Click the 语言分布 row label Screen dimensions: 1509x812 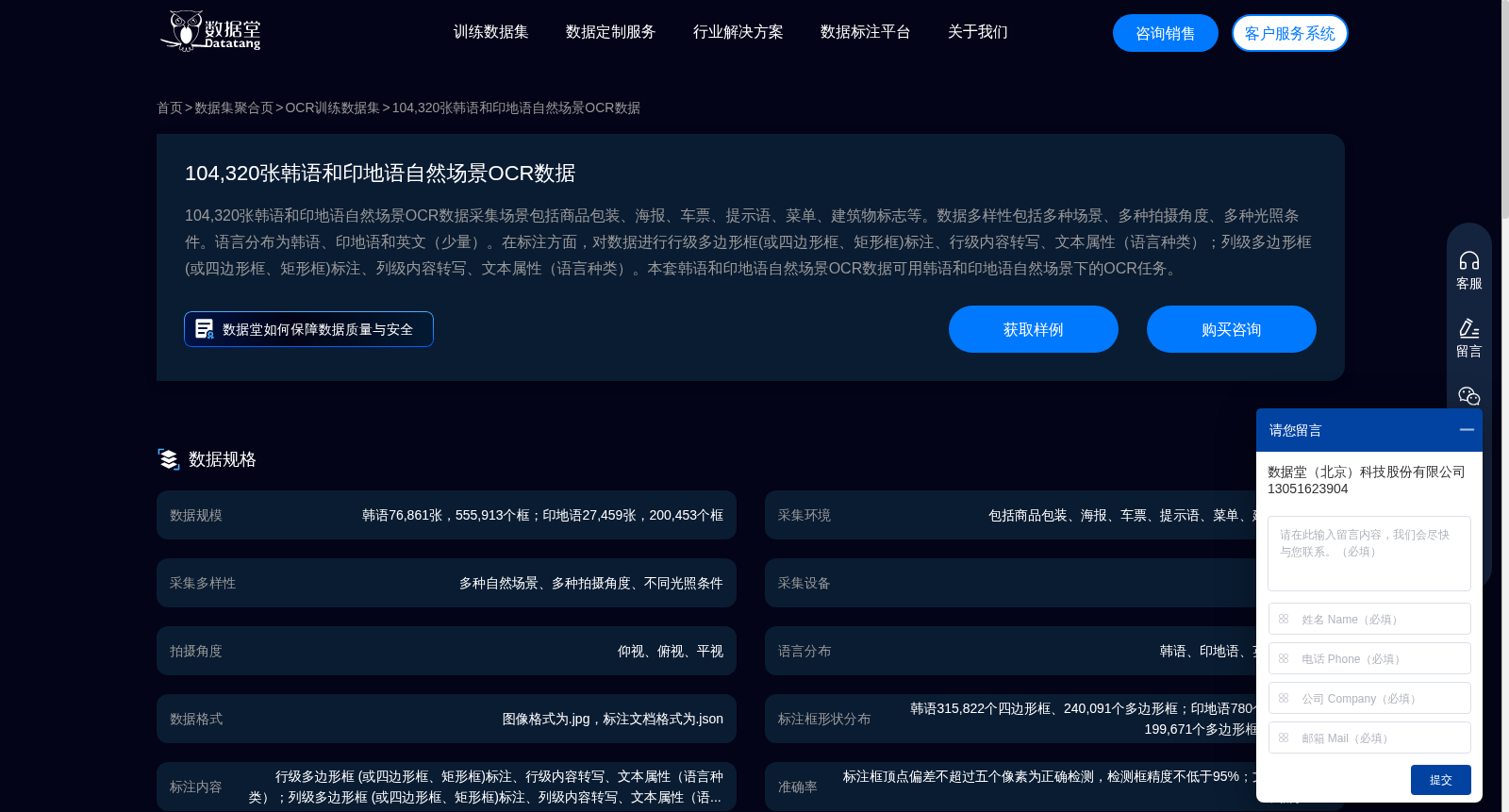pos(804,651)
